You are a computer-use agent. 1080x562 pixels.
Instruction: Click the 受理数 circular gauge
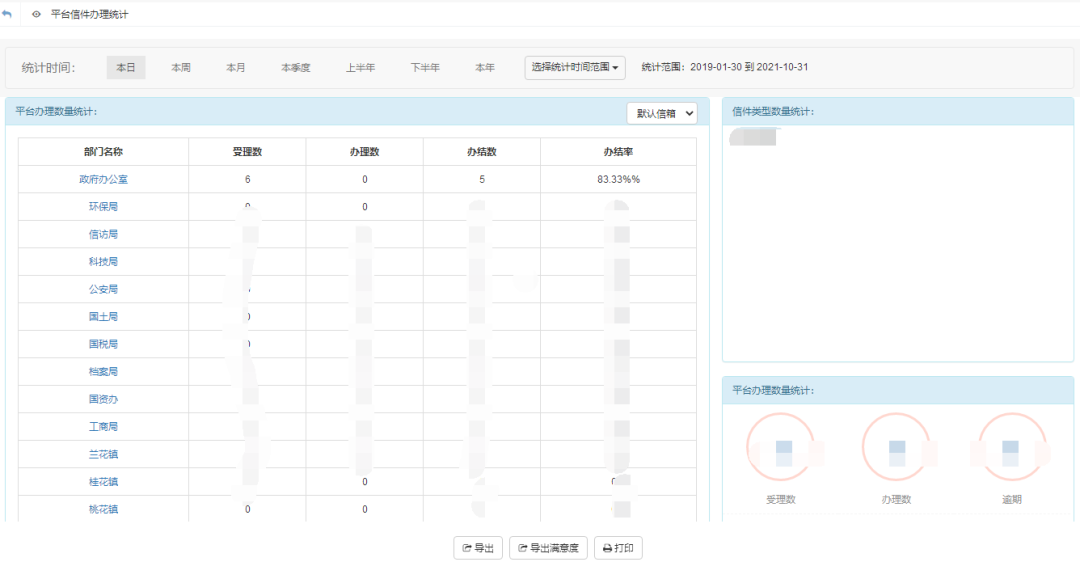point(780,447)
